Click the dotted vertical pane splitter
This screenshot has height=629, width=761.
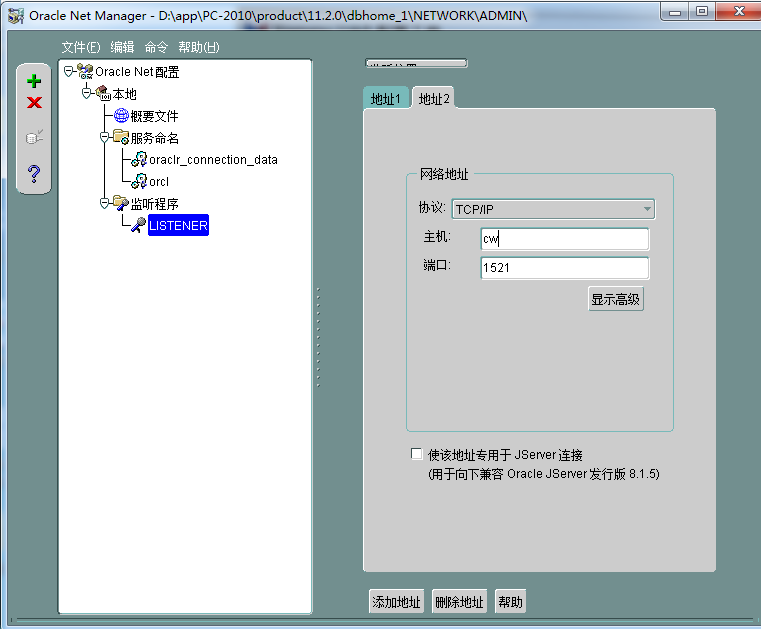point(318,337)
